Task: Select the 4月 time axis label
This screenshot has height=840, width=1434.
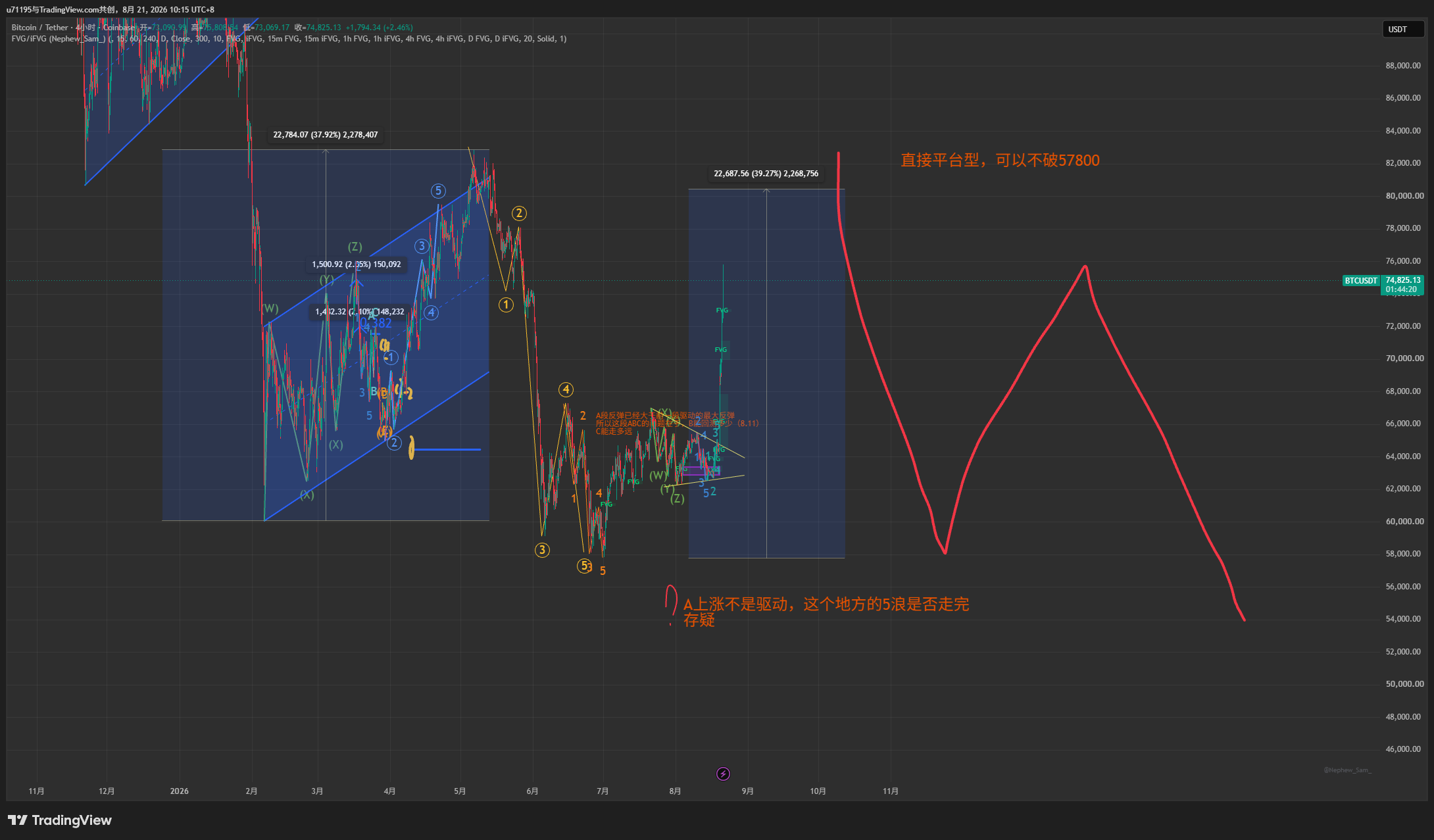Action: point(389,791)
